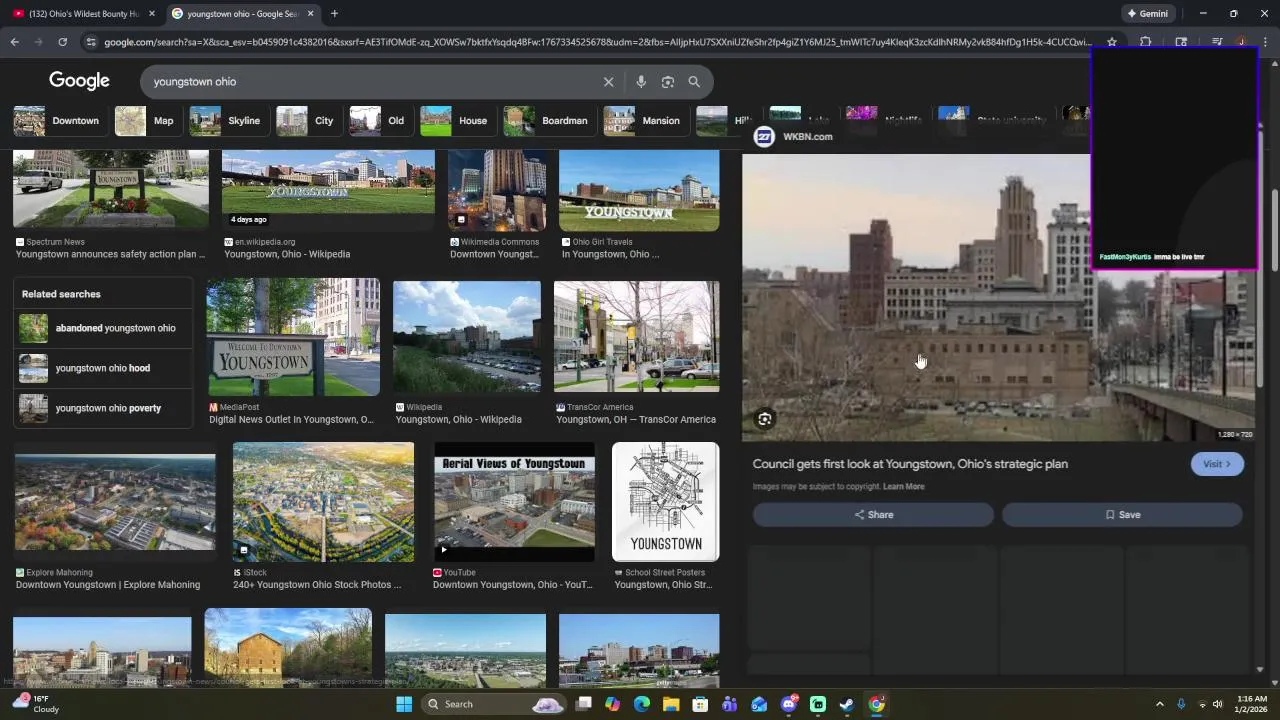This screenshot has height=720, width=1280.
Task: Open Task View from the taskbar
Action: pos(584,704)
